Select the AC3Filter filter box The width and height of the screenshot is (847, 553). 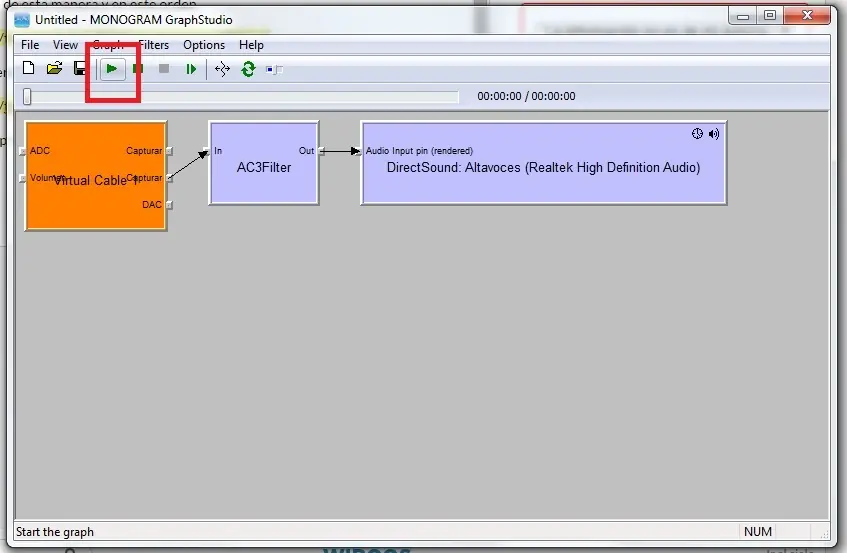point(264,163)
